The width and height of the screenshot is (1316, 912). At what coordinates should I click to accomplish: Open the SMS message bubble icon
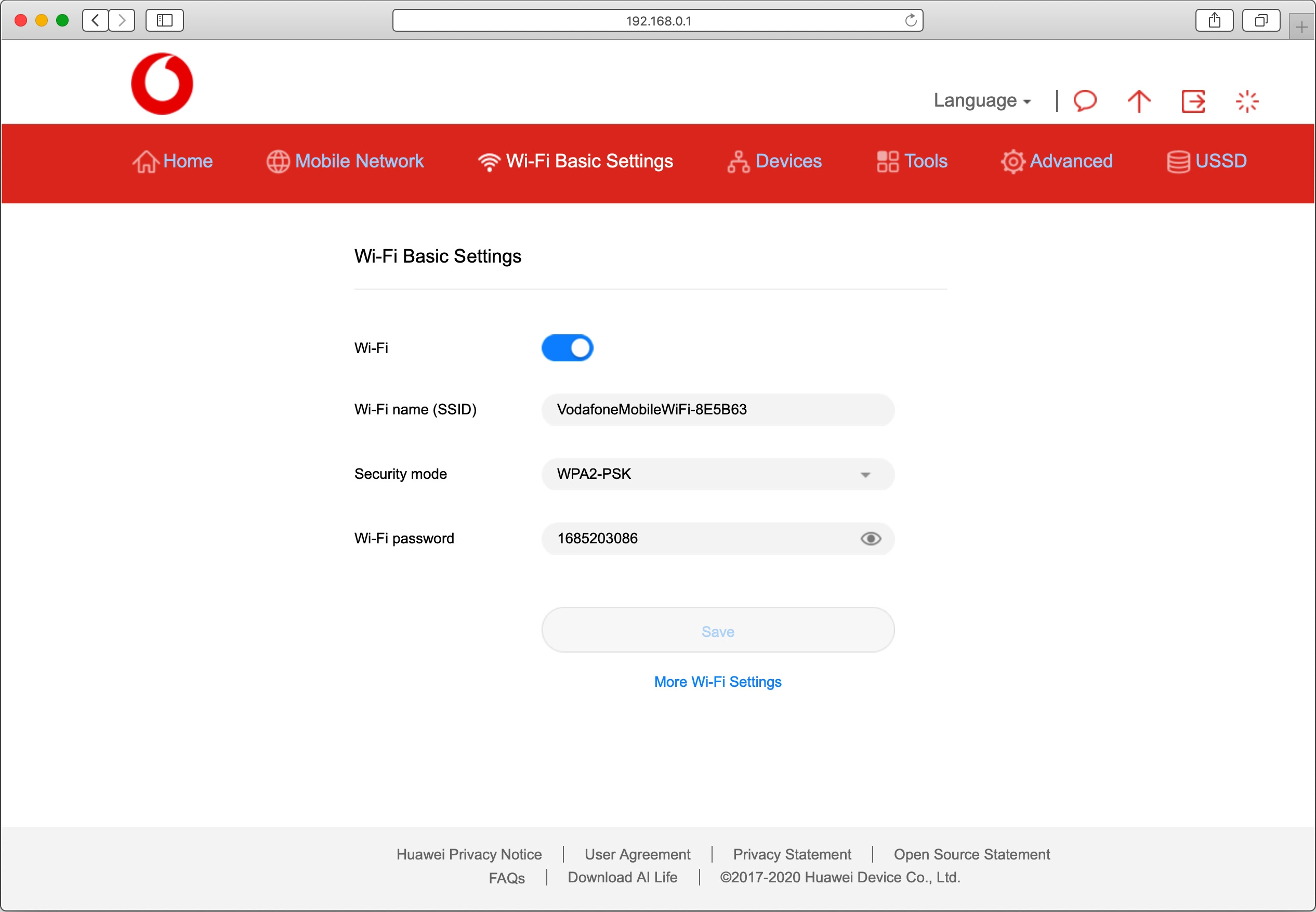(x=1085, y=101)
